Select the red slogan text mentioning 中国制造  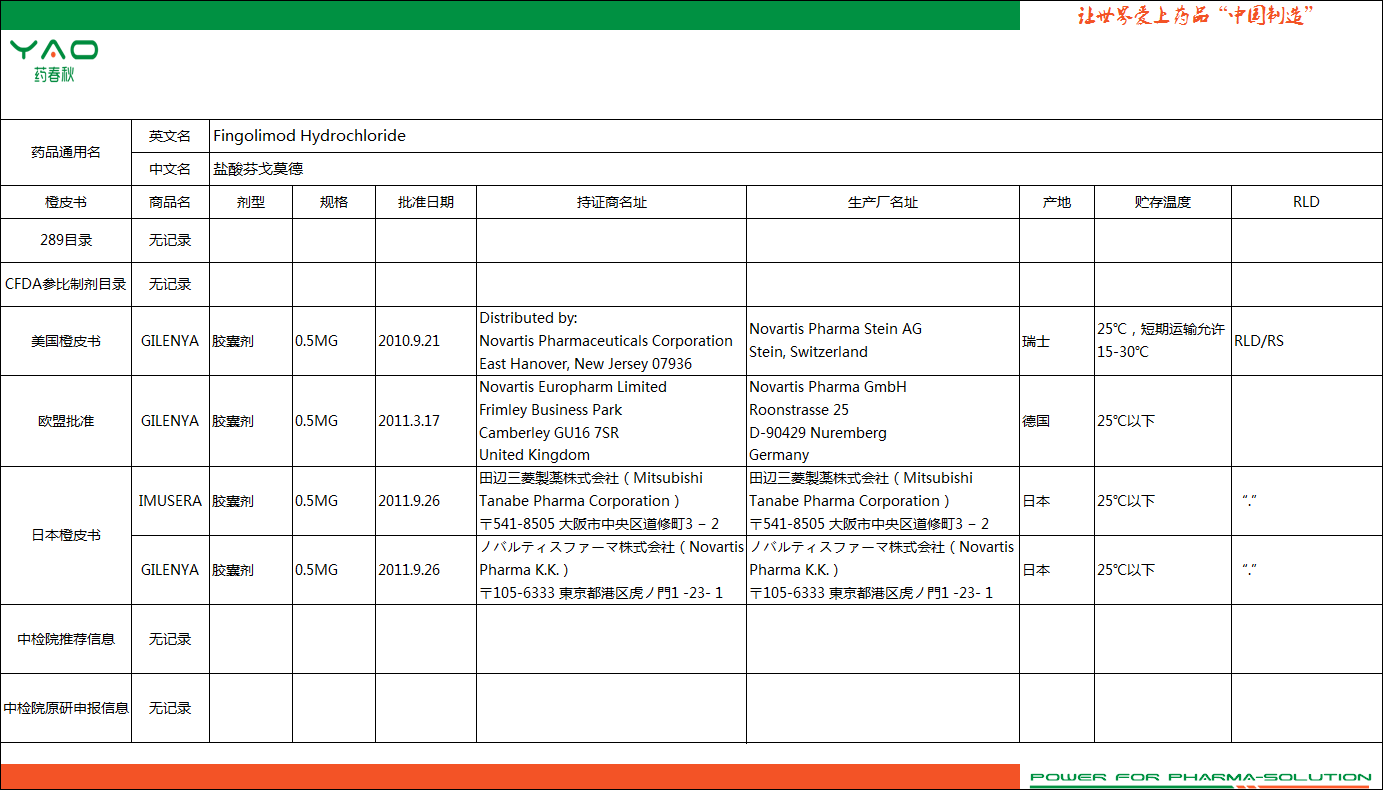[x=1195, y=16]
